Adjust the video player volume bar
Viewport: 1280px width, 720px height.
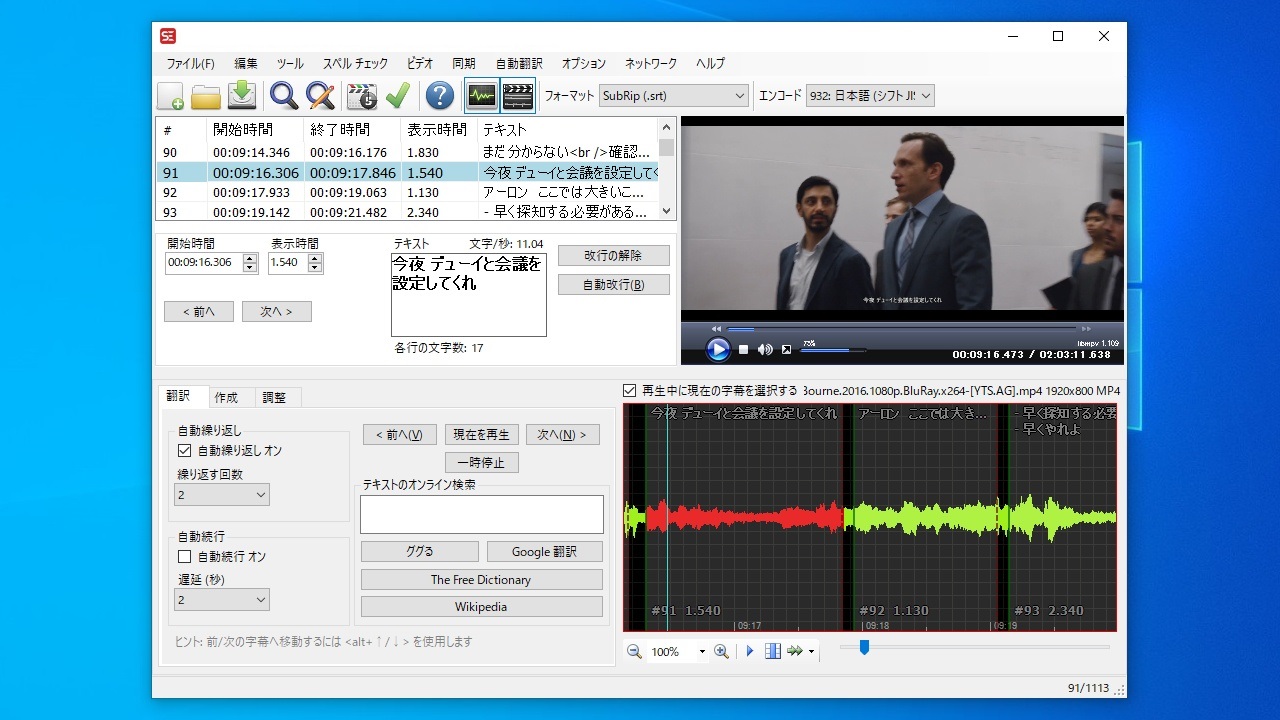833,350
